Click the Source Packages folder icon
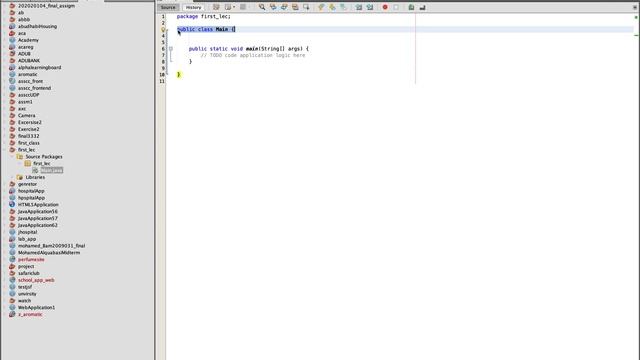 point(20,157)
